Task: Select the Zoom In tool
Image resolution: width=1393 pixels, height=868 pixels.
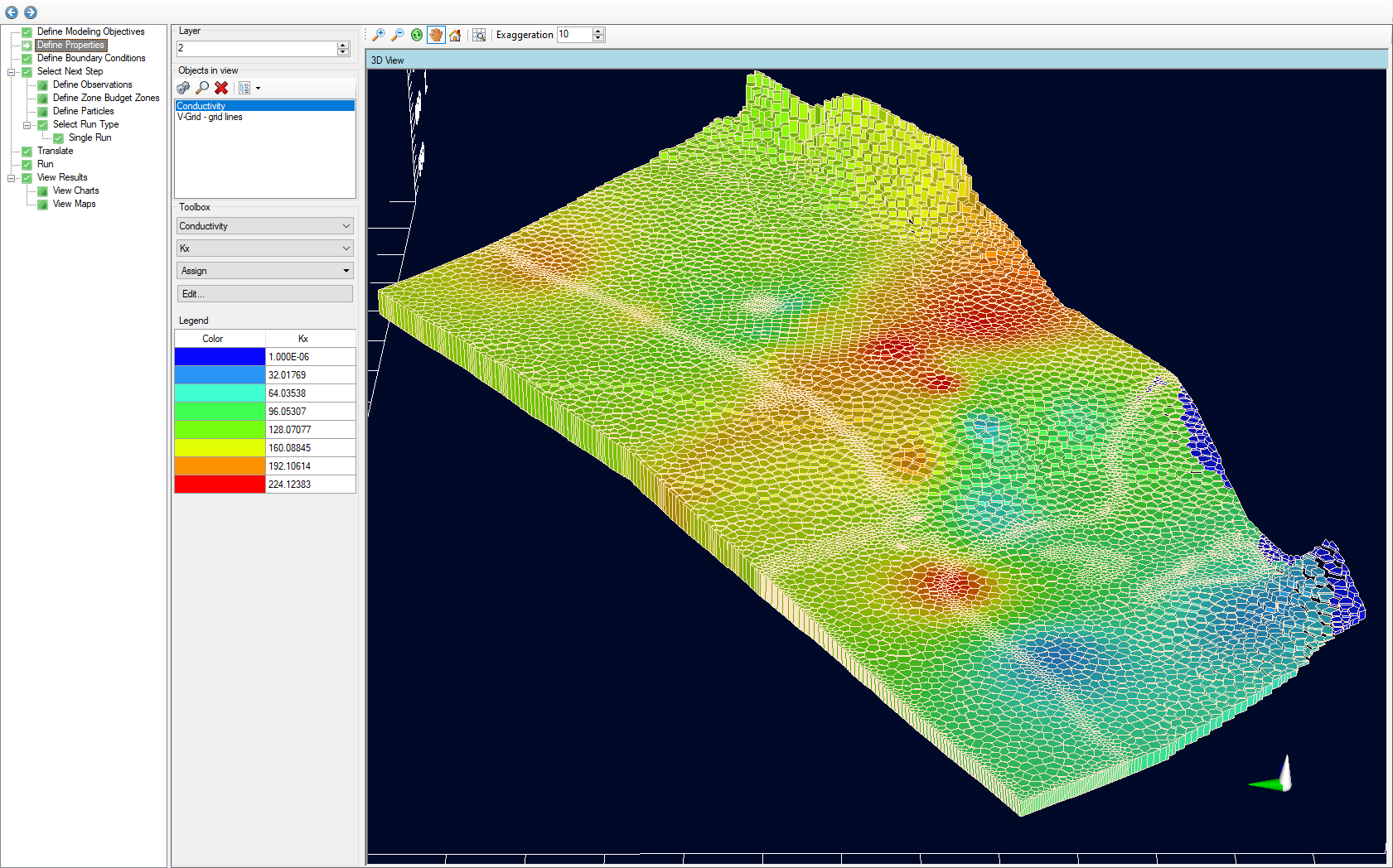Action: pyautogui.click(x=379, y=35)
